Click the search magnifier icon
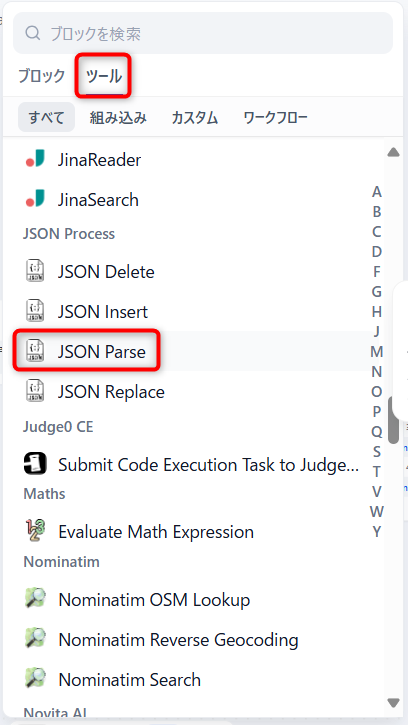Screen dimensions: 408x725 [33, 33]
